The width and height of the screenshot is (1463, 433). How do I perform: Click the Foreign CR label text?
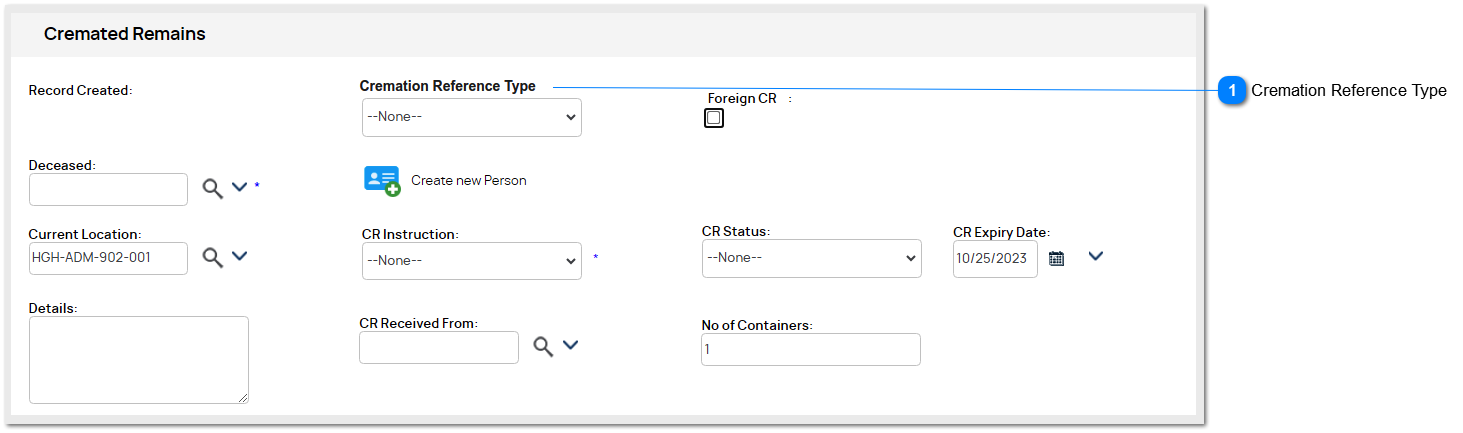click(742, 99)
